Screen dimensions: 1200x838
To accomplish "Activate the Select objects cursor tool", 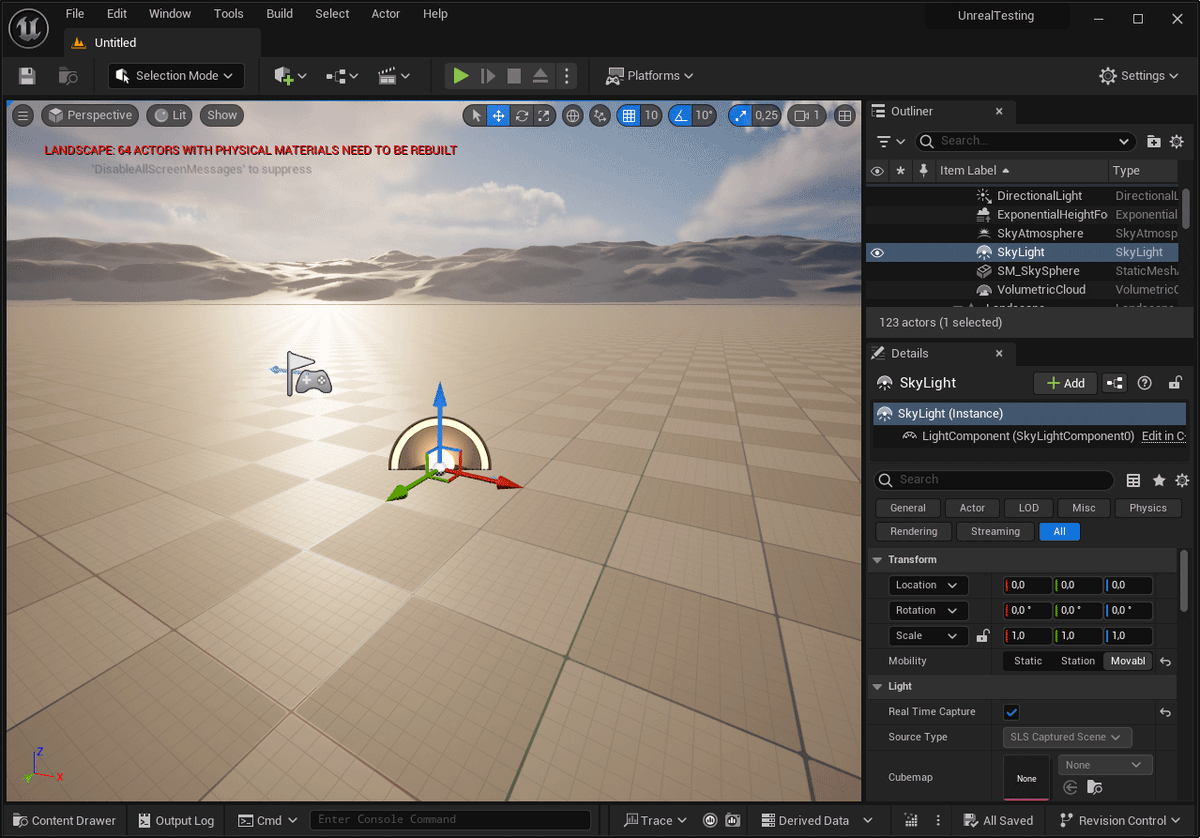I will point(476,116).
